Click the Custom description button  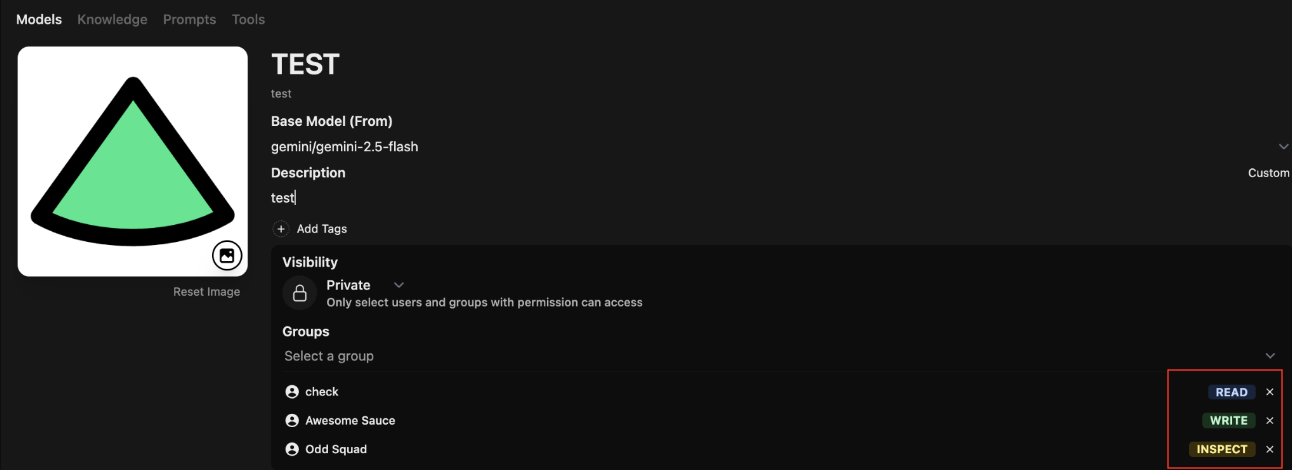(1268, 173)
